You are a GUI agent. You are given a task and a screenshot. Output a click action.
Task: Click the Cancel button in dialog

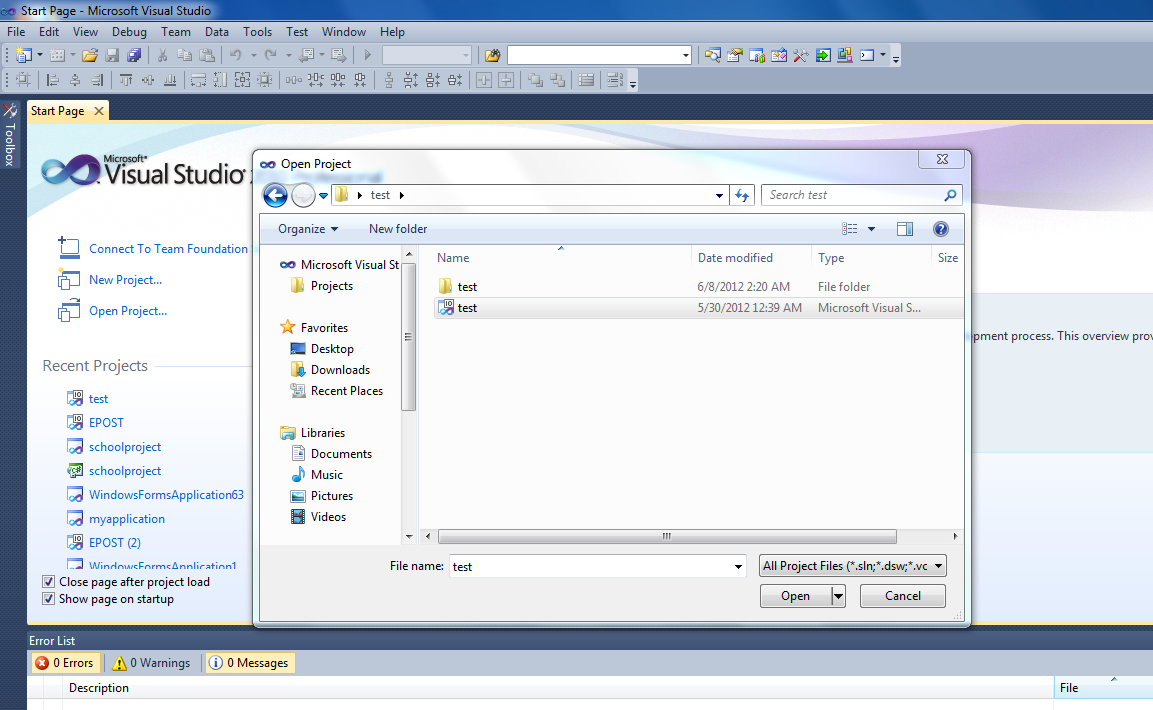click(x=902, y=596)
